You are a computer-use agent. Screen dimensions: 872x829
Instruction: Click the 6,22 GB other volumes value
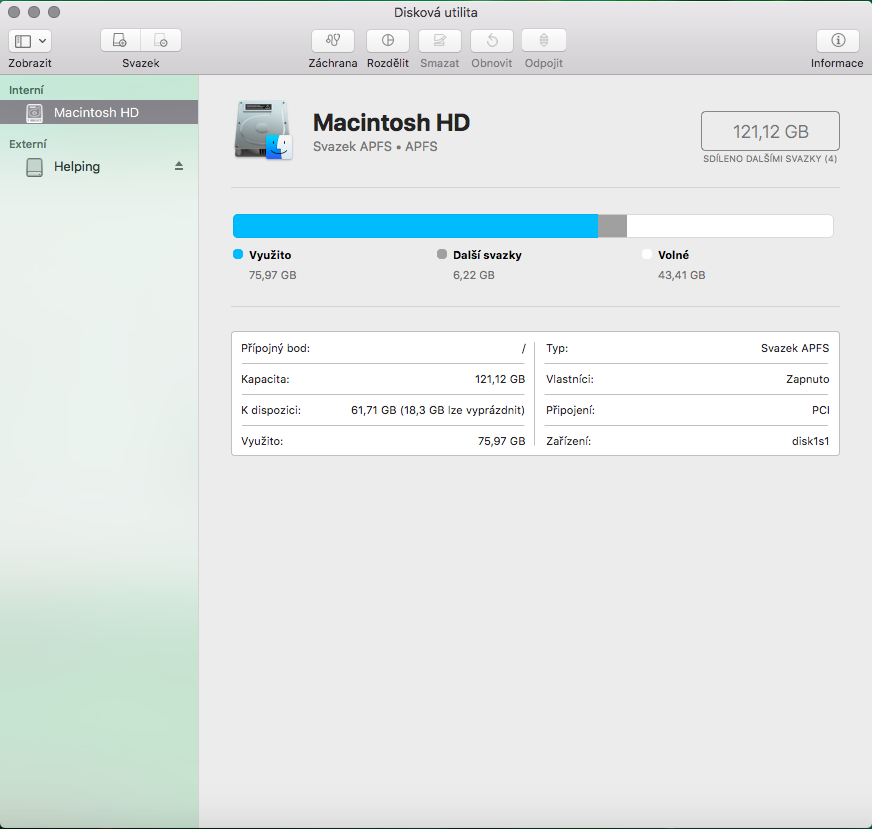[x=474, y=275]
